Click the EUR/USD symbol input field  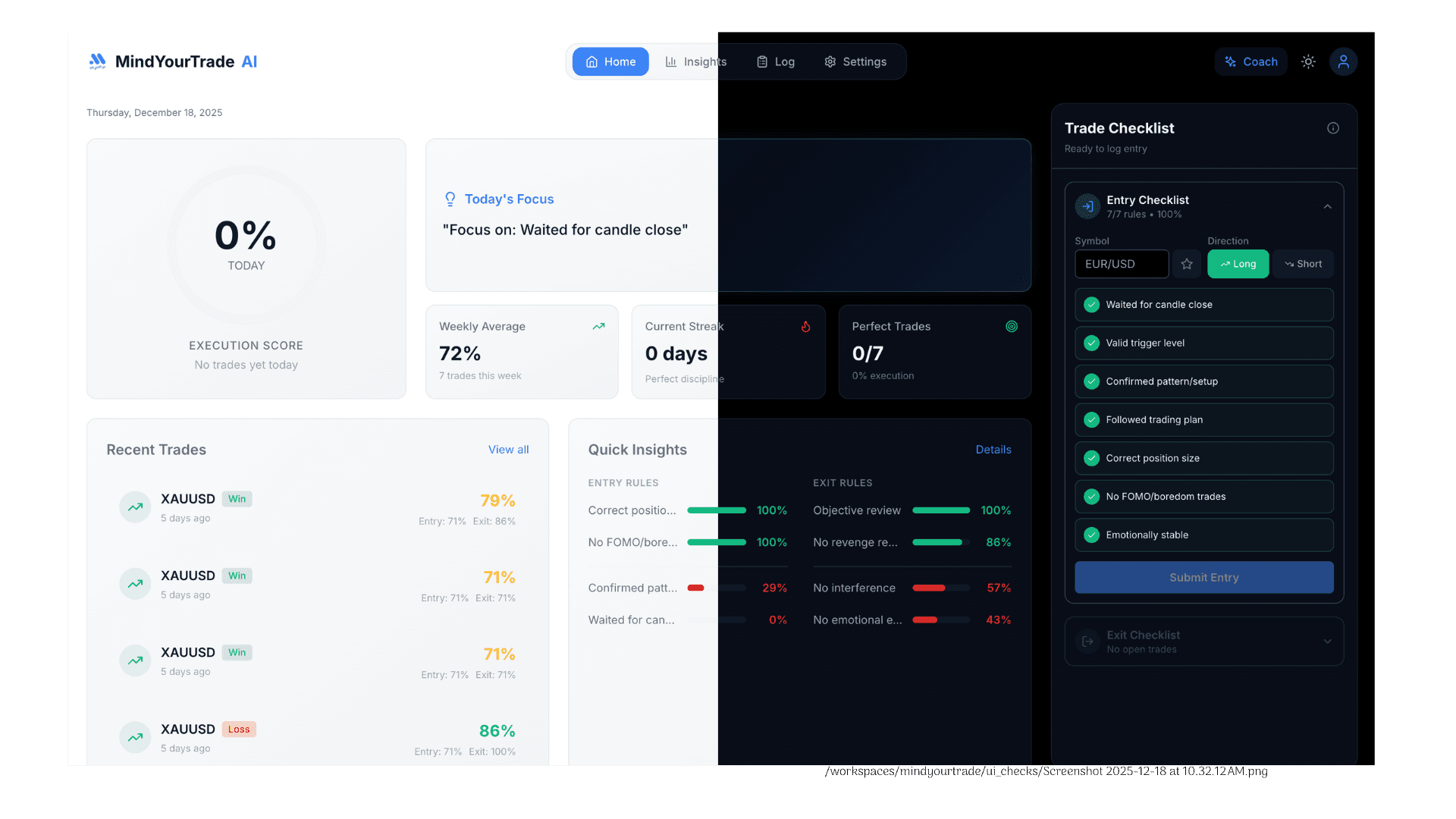(1121, 264)
